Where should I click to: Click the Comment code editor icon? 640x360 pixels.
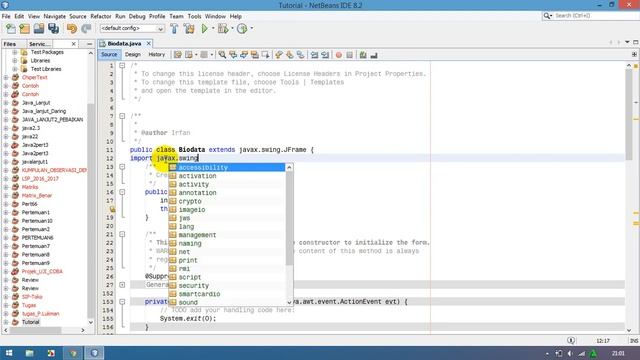point(363,55)
